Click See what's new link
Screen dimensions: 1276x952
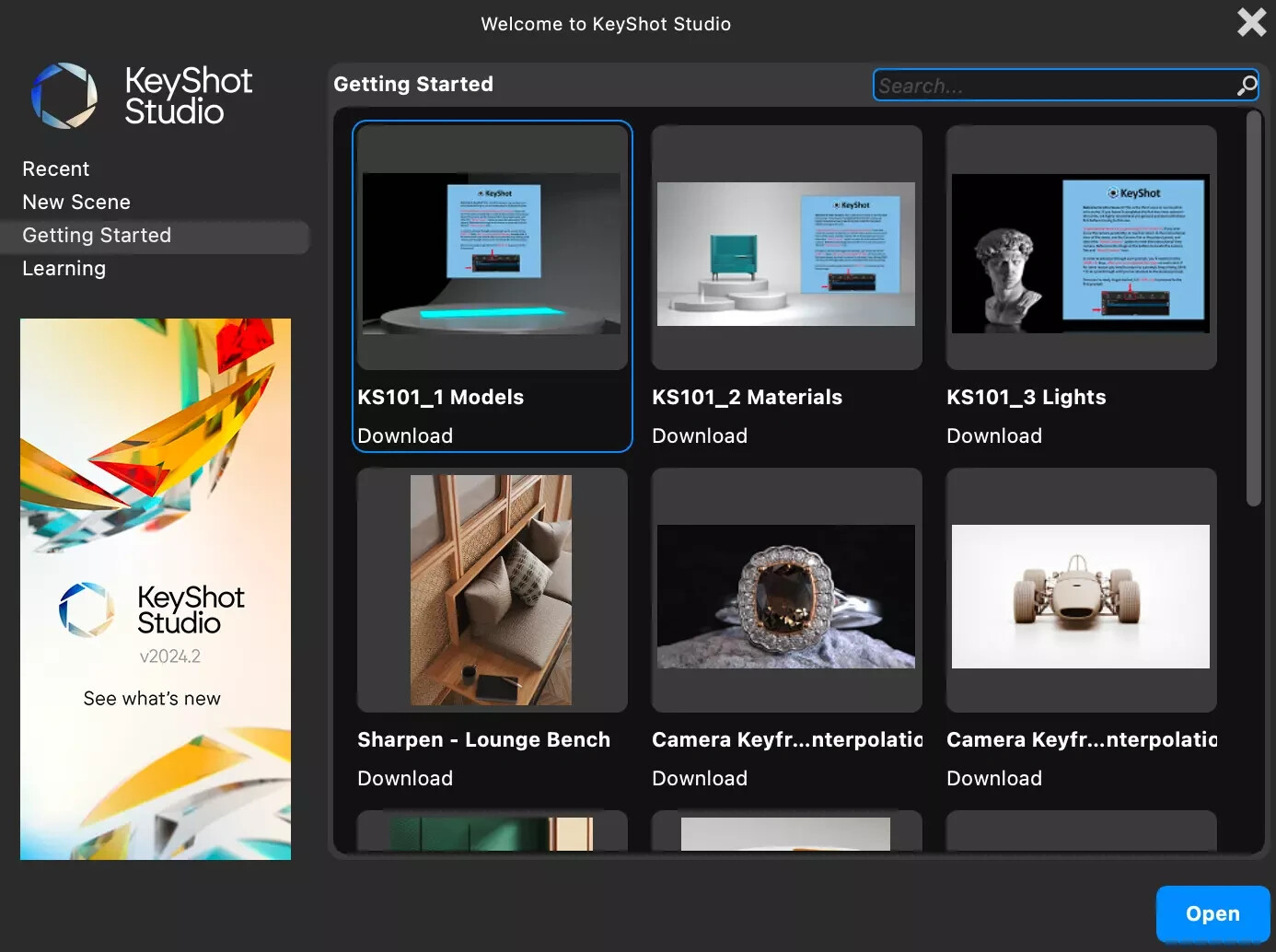coord(152,699)
